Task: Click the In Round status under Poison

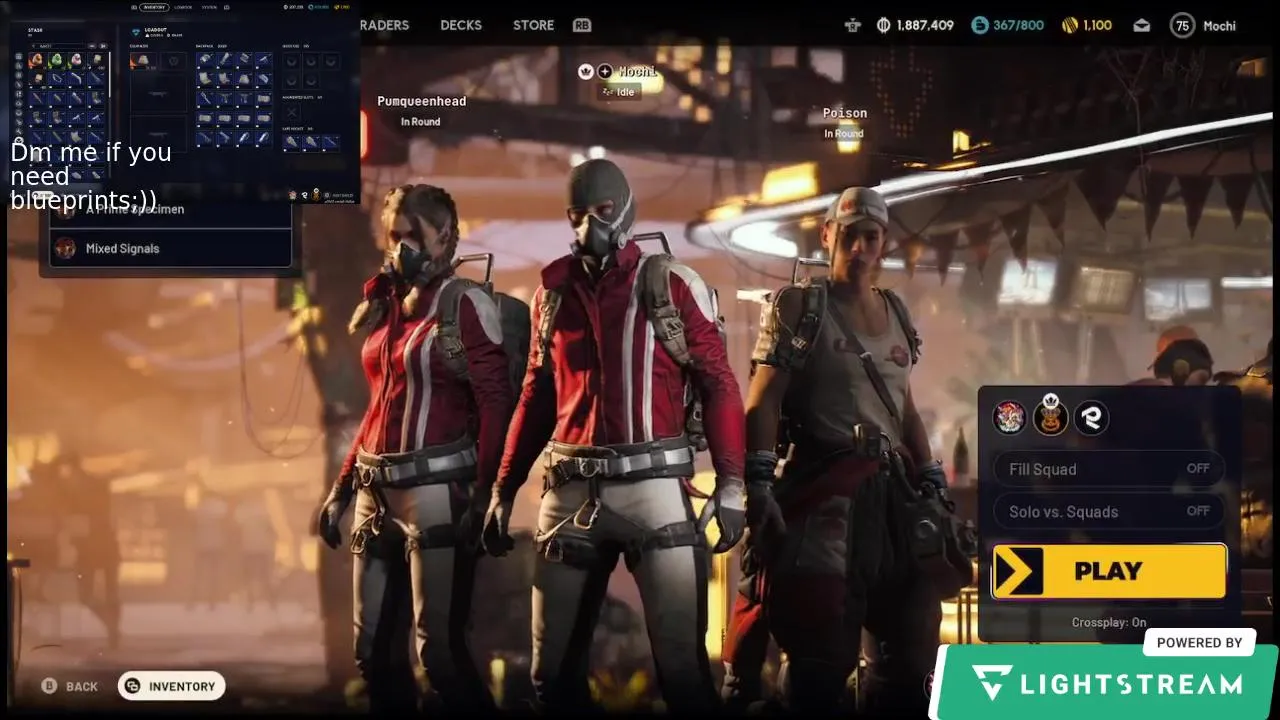Action: (844, 134)
